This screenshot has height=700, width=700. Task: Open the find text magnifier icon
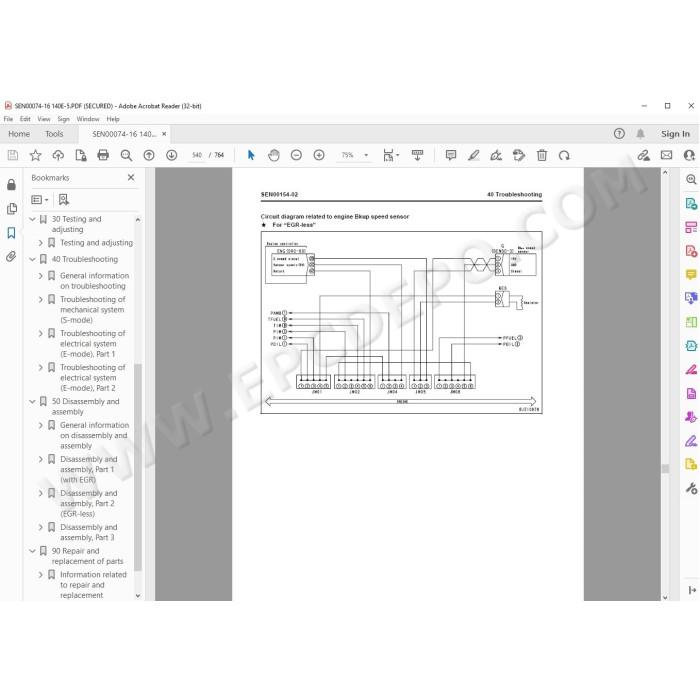(126, 155)
